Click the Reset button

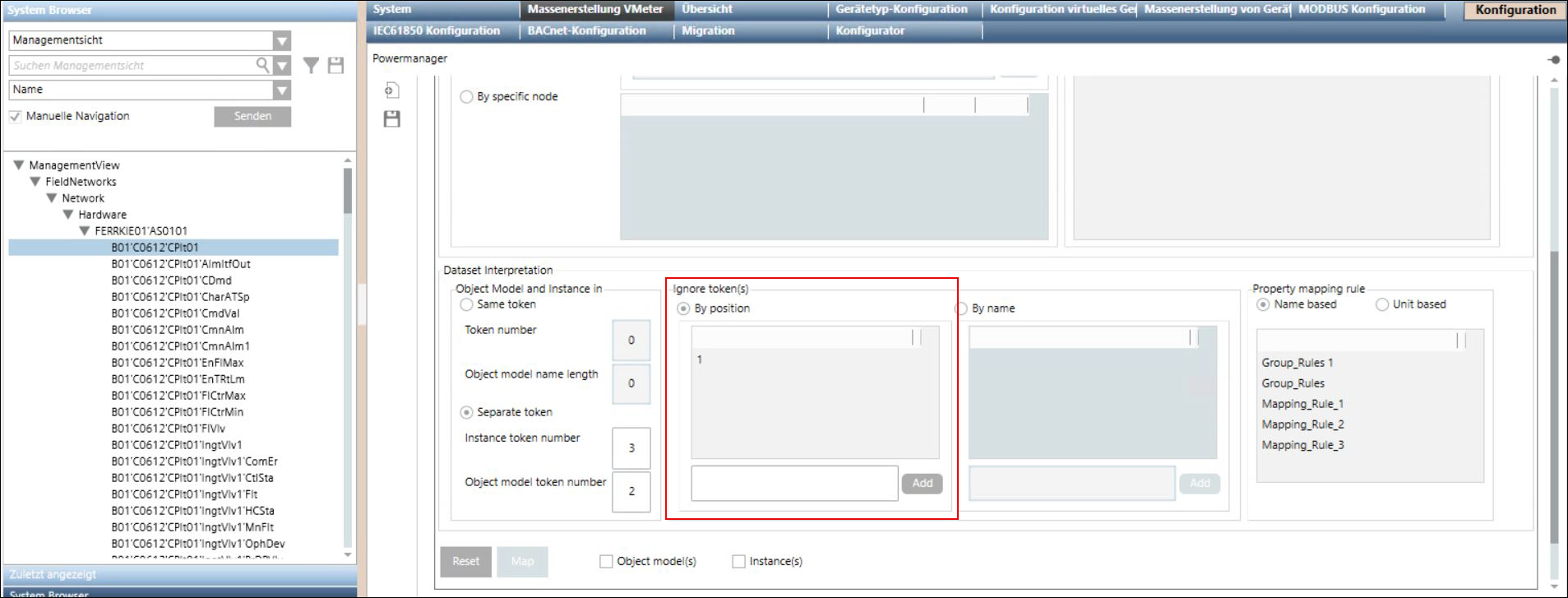tap(465, 561)
